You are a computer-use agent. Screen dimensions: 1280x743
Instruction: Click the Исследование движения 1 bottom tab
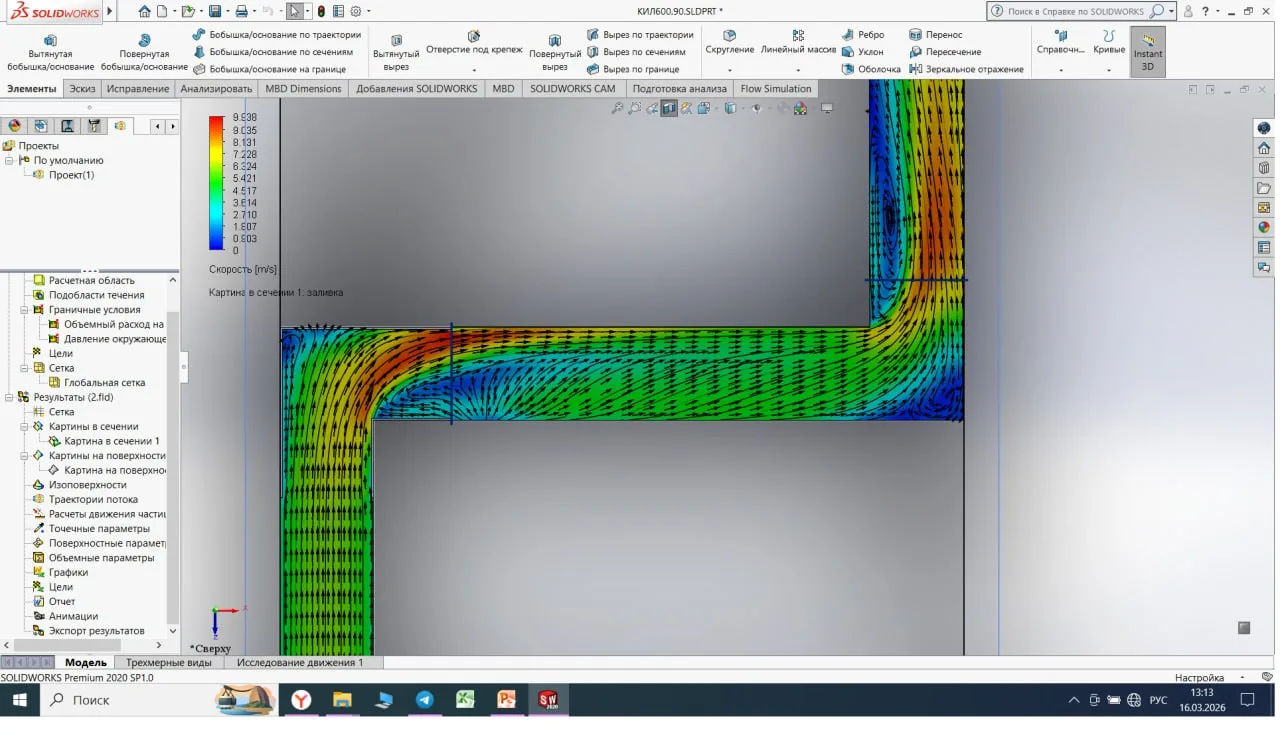300,662
